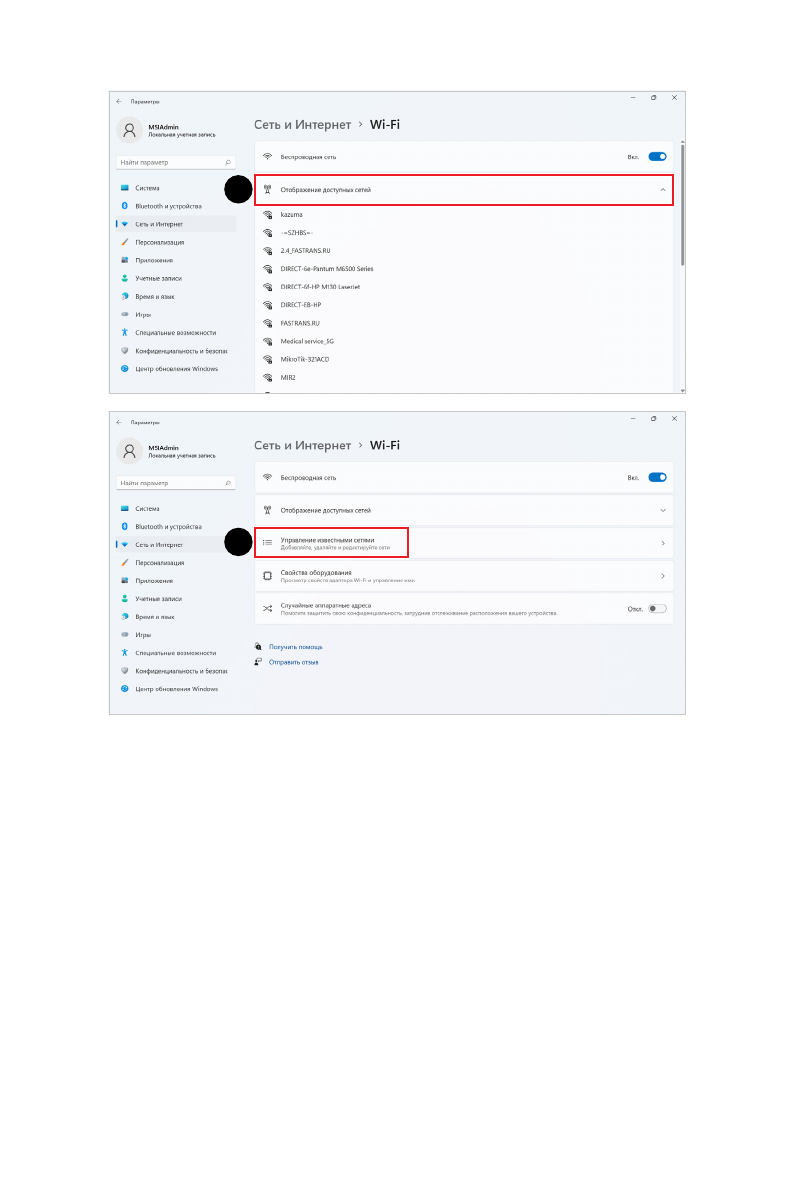This screenshot has height=1191, width=794.
Task: Click the list icon for Управление известными сетями
Action: pos(267,543)
